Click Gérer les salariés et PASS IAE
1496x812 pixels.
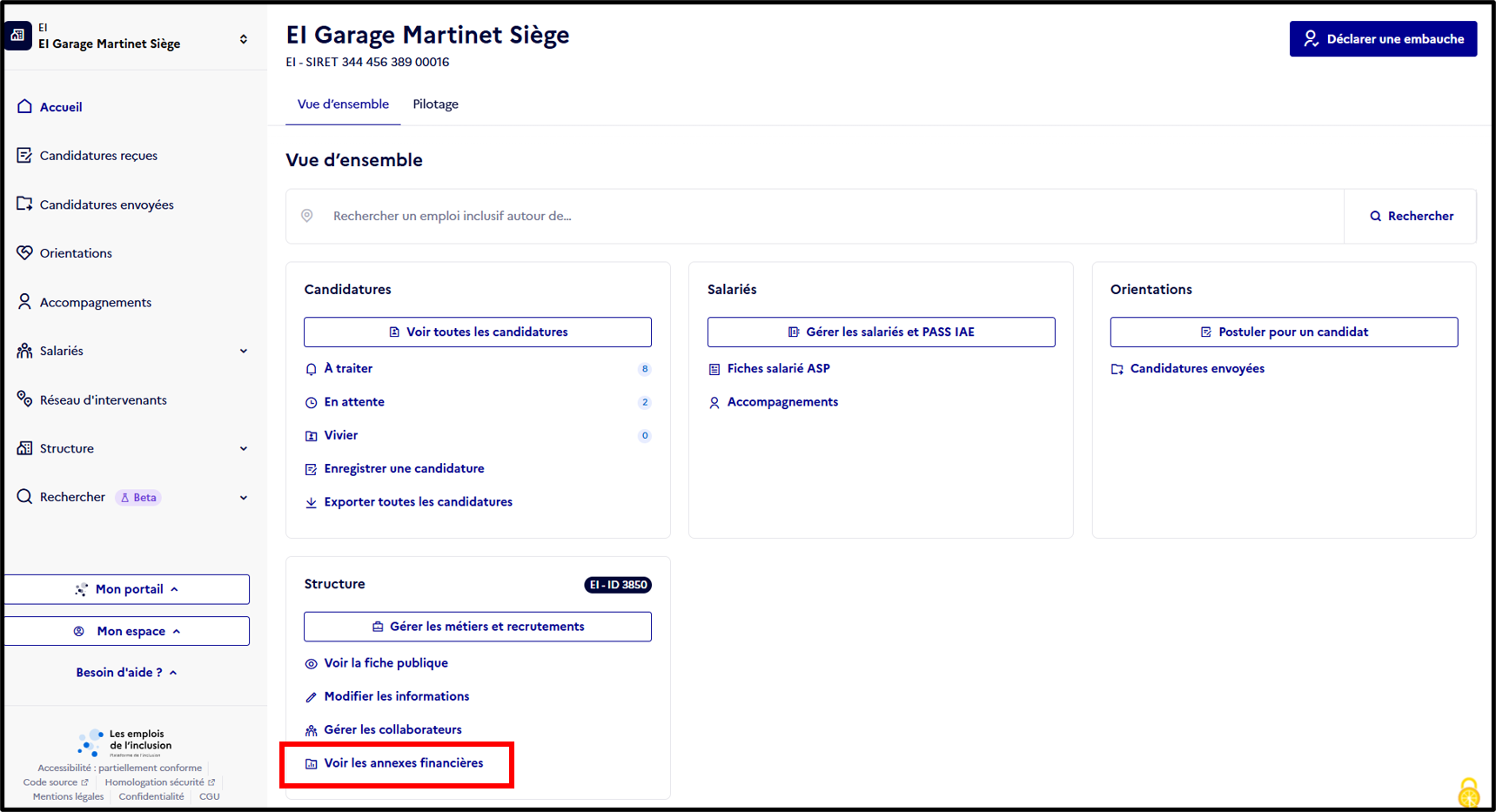point(881,332)
